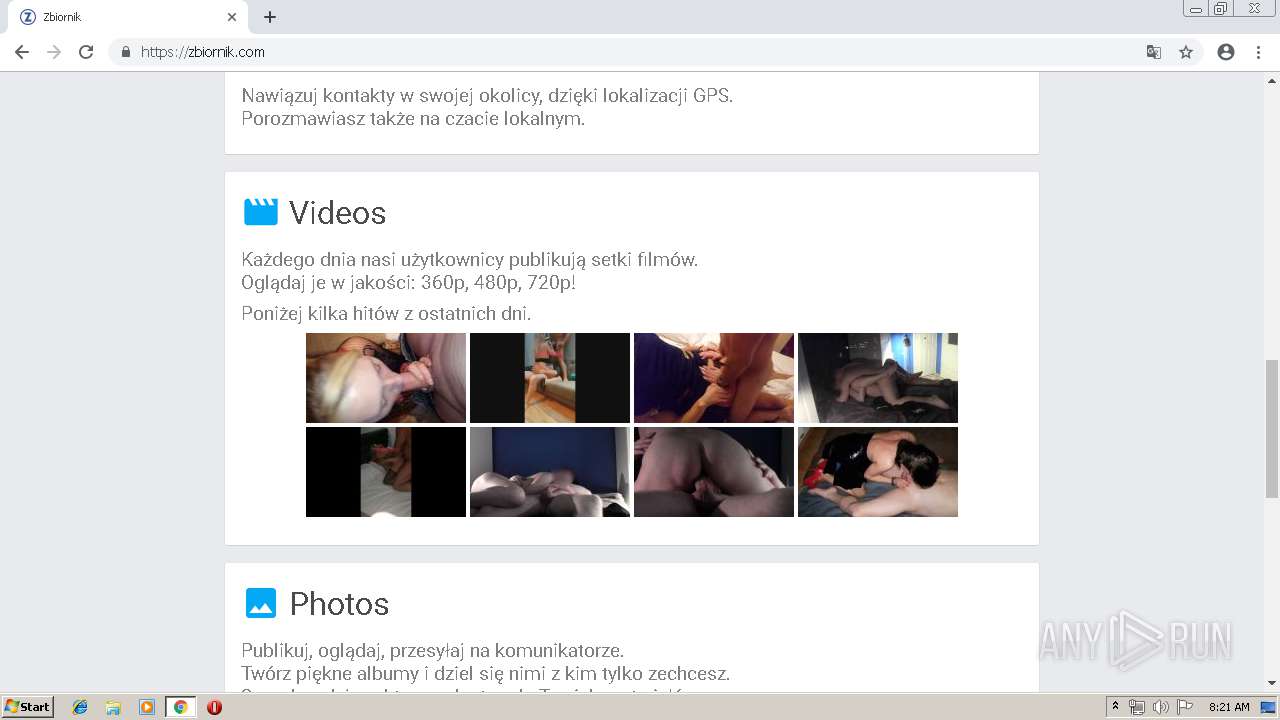
Task: Click the text starting "Nawiązuj kontakty w swojej okolicy"
Action: click(487, 96)
